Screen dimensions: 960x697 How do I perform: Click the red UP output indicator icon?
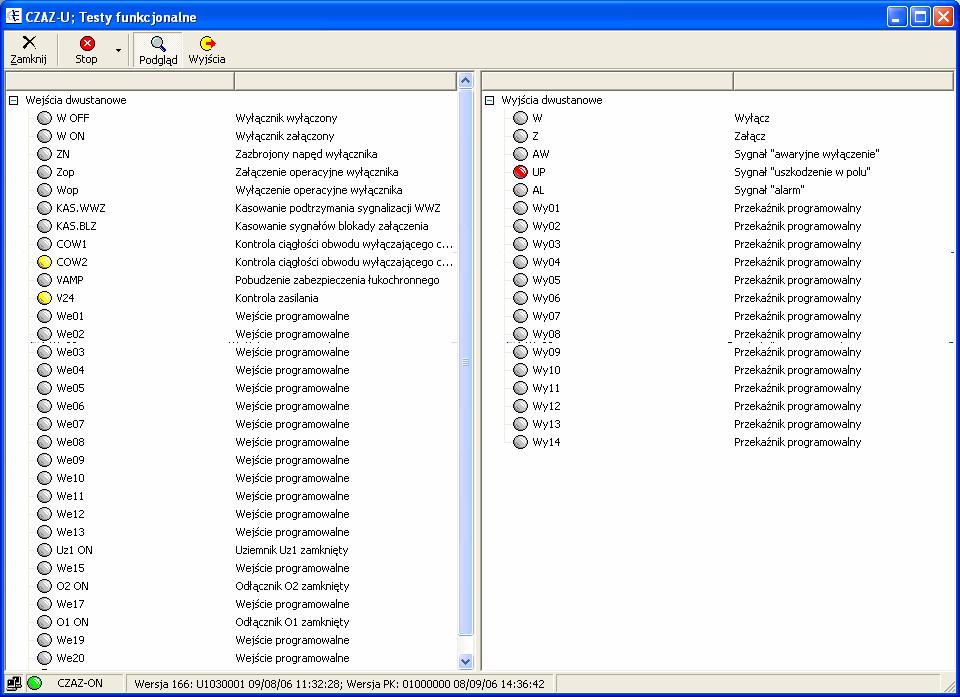[x=520, y=172]
